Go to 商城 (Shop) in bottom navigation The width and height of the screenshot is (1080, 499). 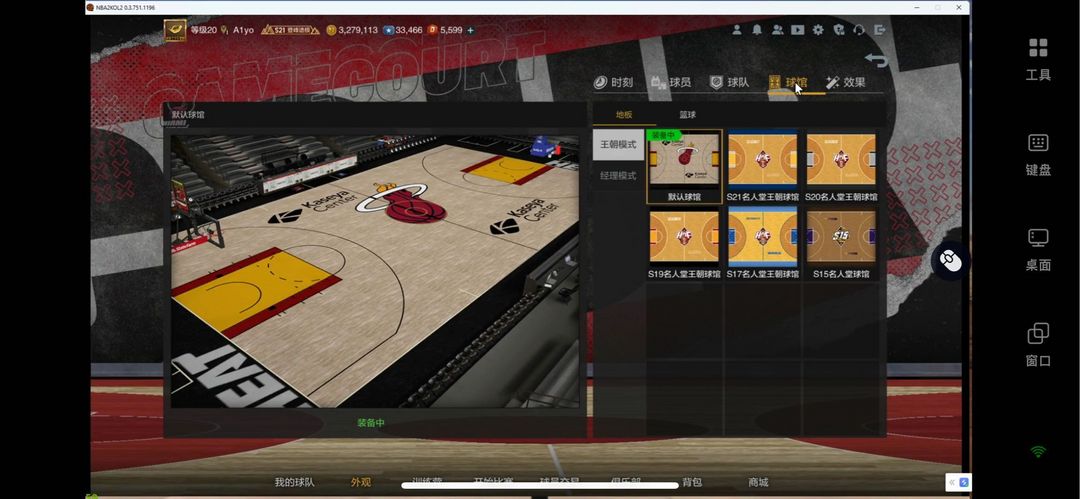758,482
